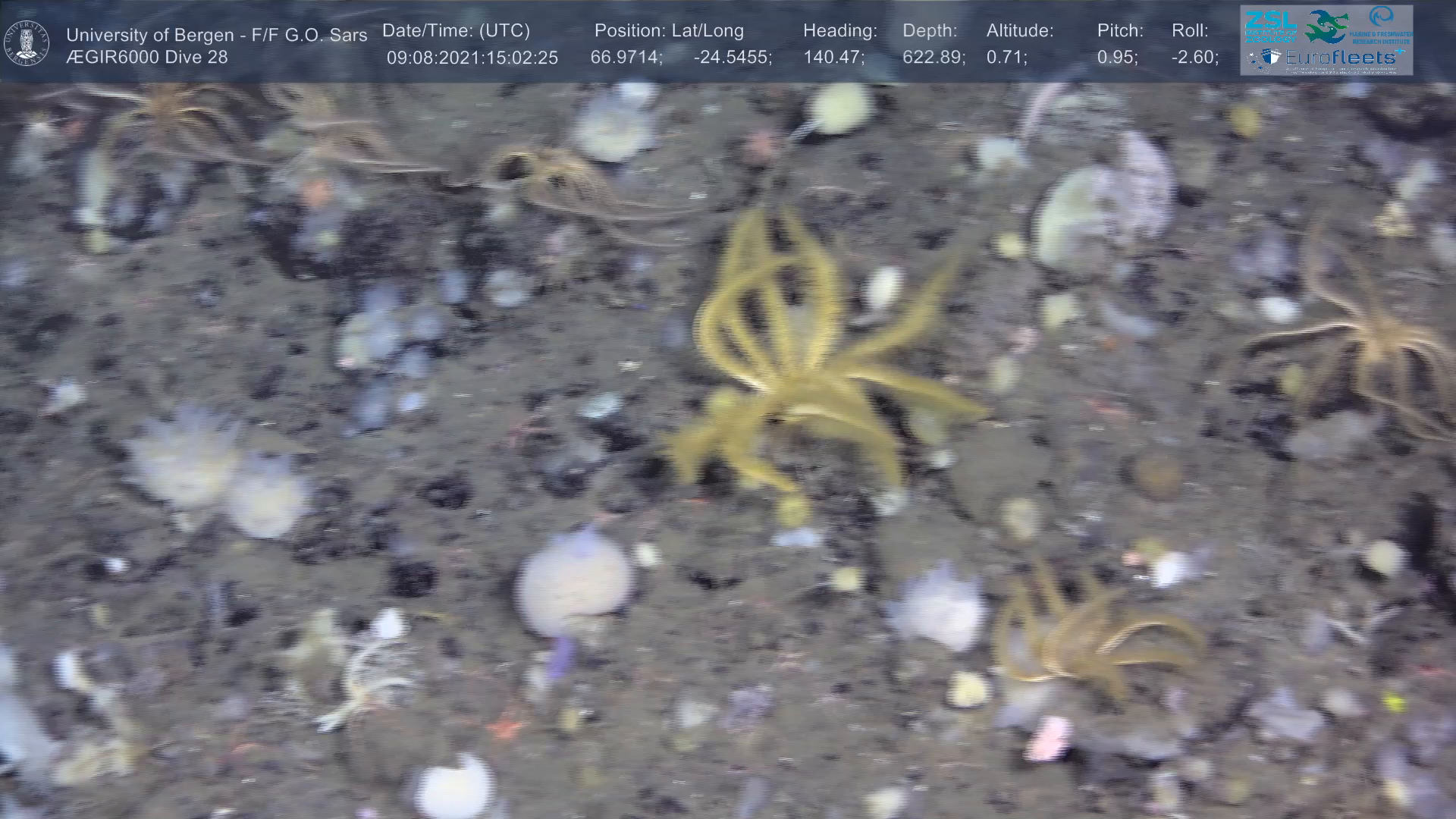Viewport: 1456px width, 819px height.
Task: Click the Heading value 140.47
Action: tap(833, 58)
